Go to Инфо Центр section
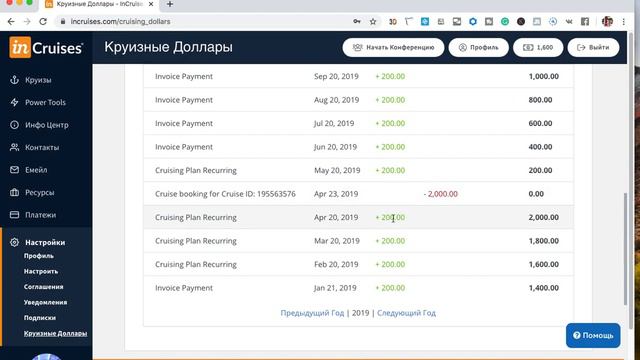Image resolution: width=640 pixels, height=360 pixels. coord(47,125)
